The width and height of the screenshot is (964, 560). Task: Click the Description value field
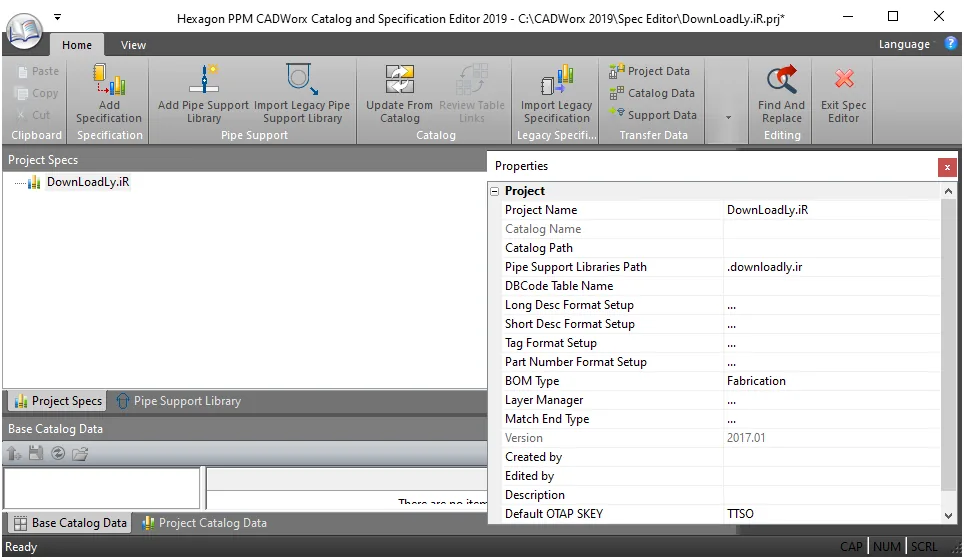pyautogui.click(x=831, y=495)
